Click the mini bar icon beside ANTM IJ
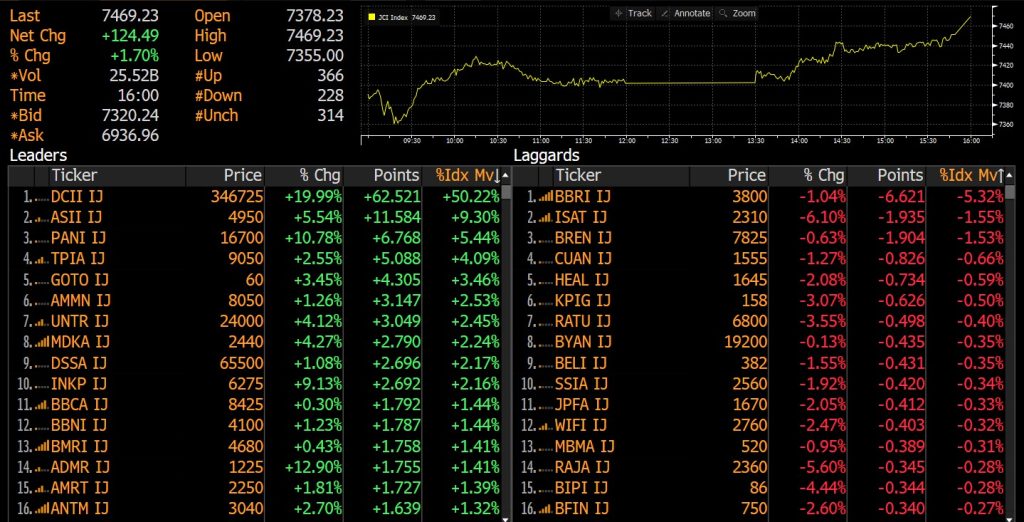 point(42,510)
